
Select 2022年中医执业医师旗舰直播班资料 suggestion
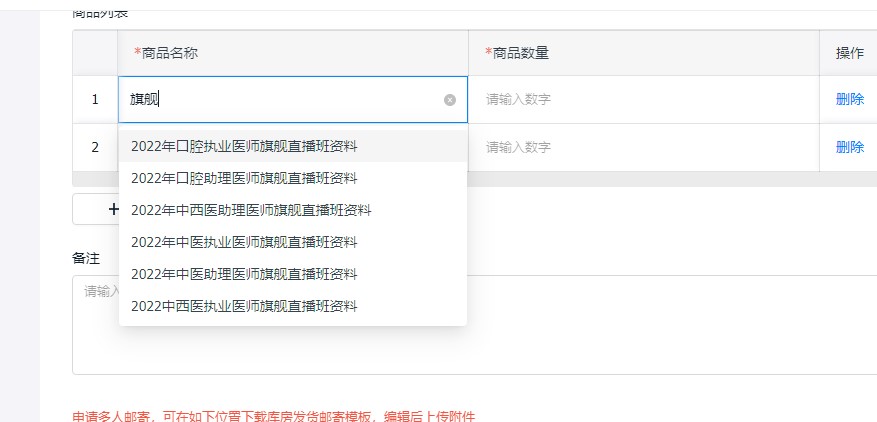pos(244,242)
